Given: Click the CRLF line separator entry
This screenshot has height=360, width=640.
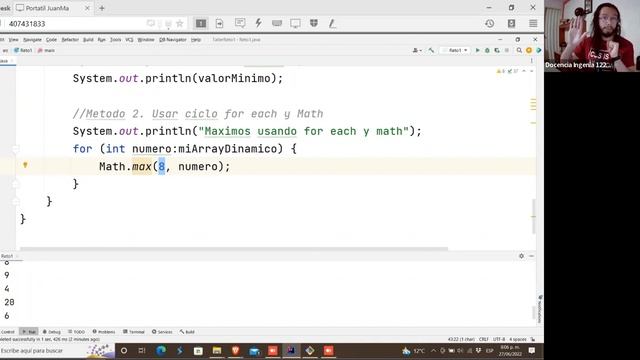Looking at the screenshot, I should pyautogui.click(x=484, y=339).
